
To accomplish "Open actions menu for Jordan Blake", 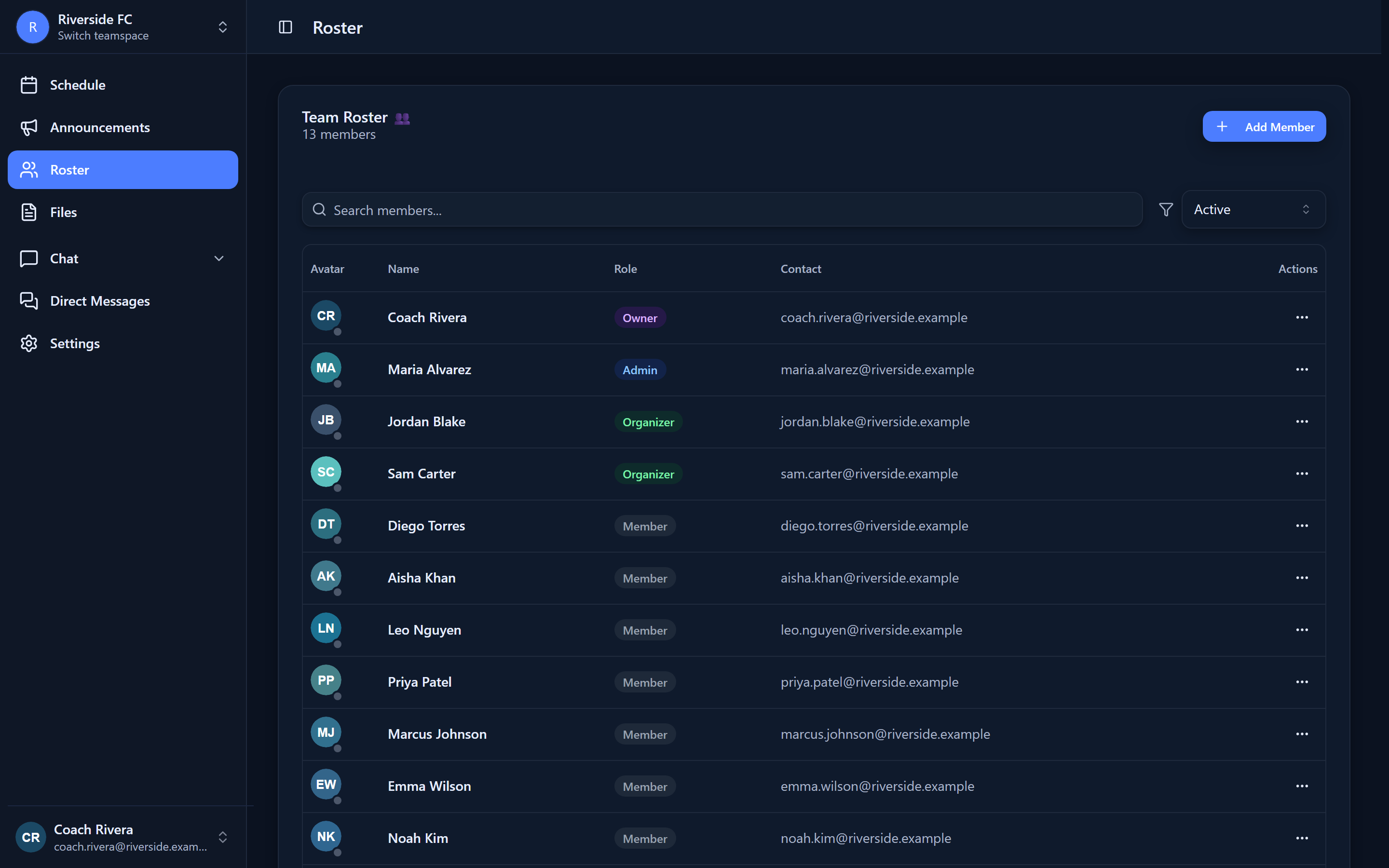I will coord(1302,421).
